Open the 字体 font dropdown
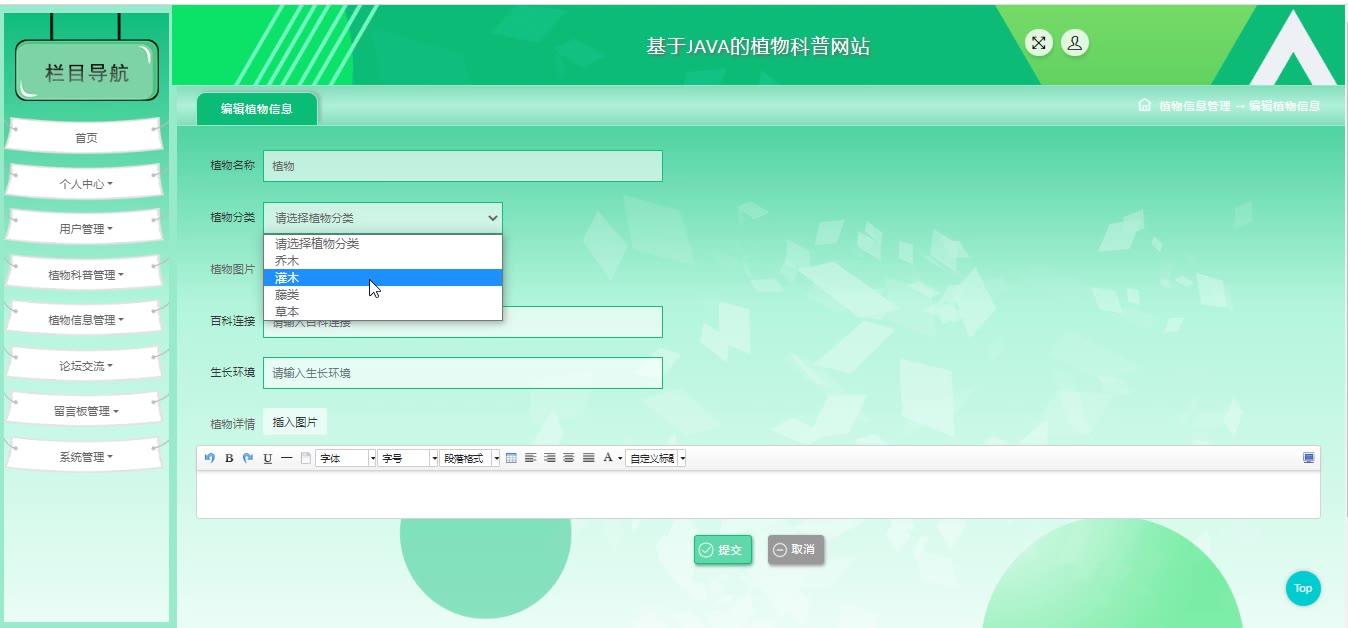 pyautogui.click(x=346, y=458)
